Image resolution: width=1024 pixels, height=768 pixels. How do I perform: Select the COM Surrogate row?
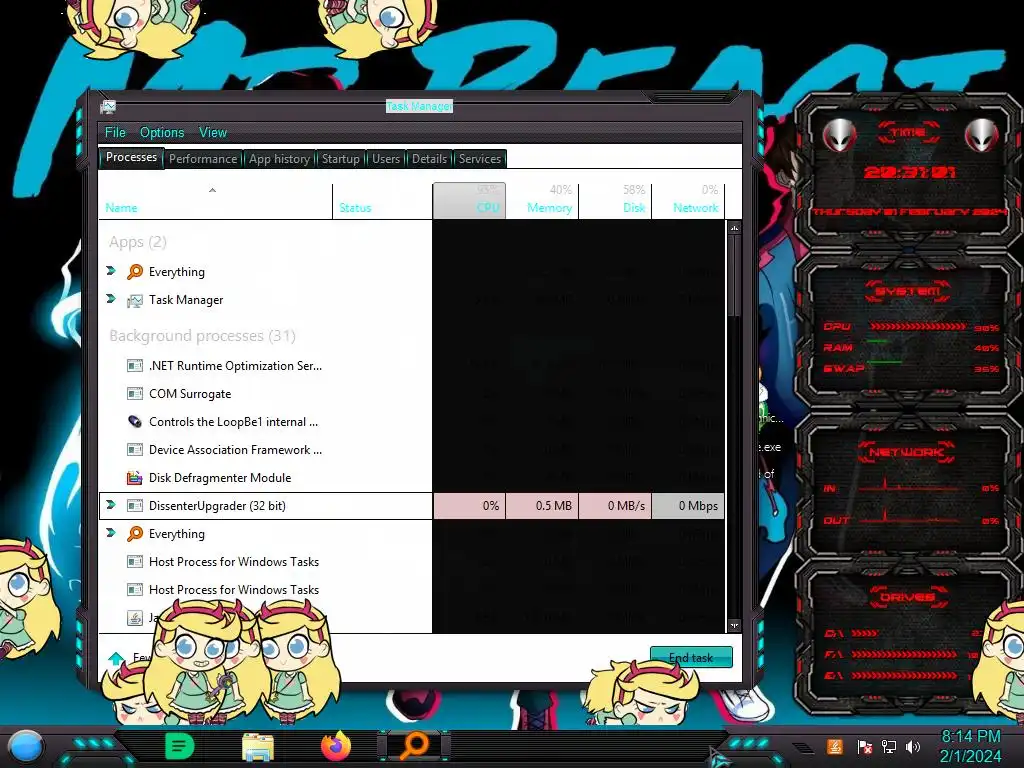(412, 394)
